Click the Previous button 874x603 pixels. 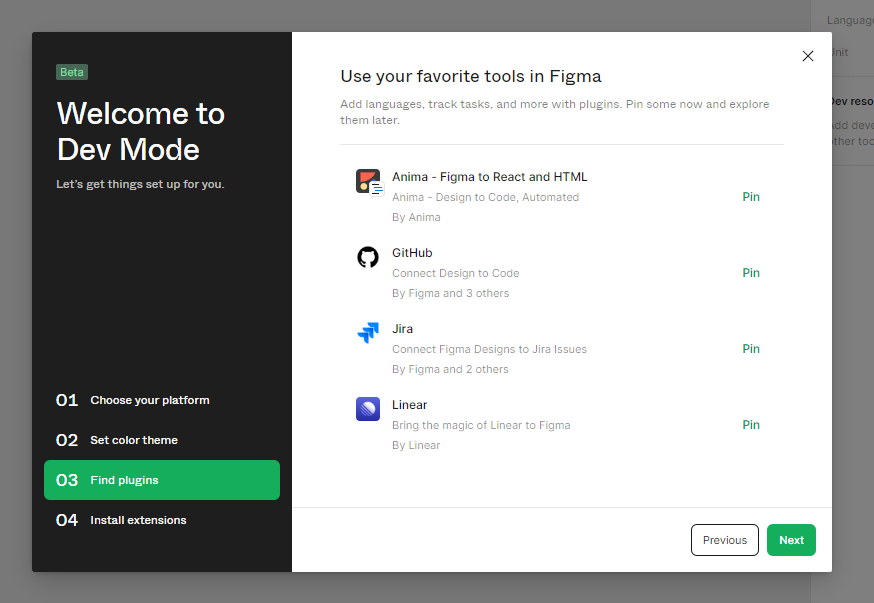[724, 540]
